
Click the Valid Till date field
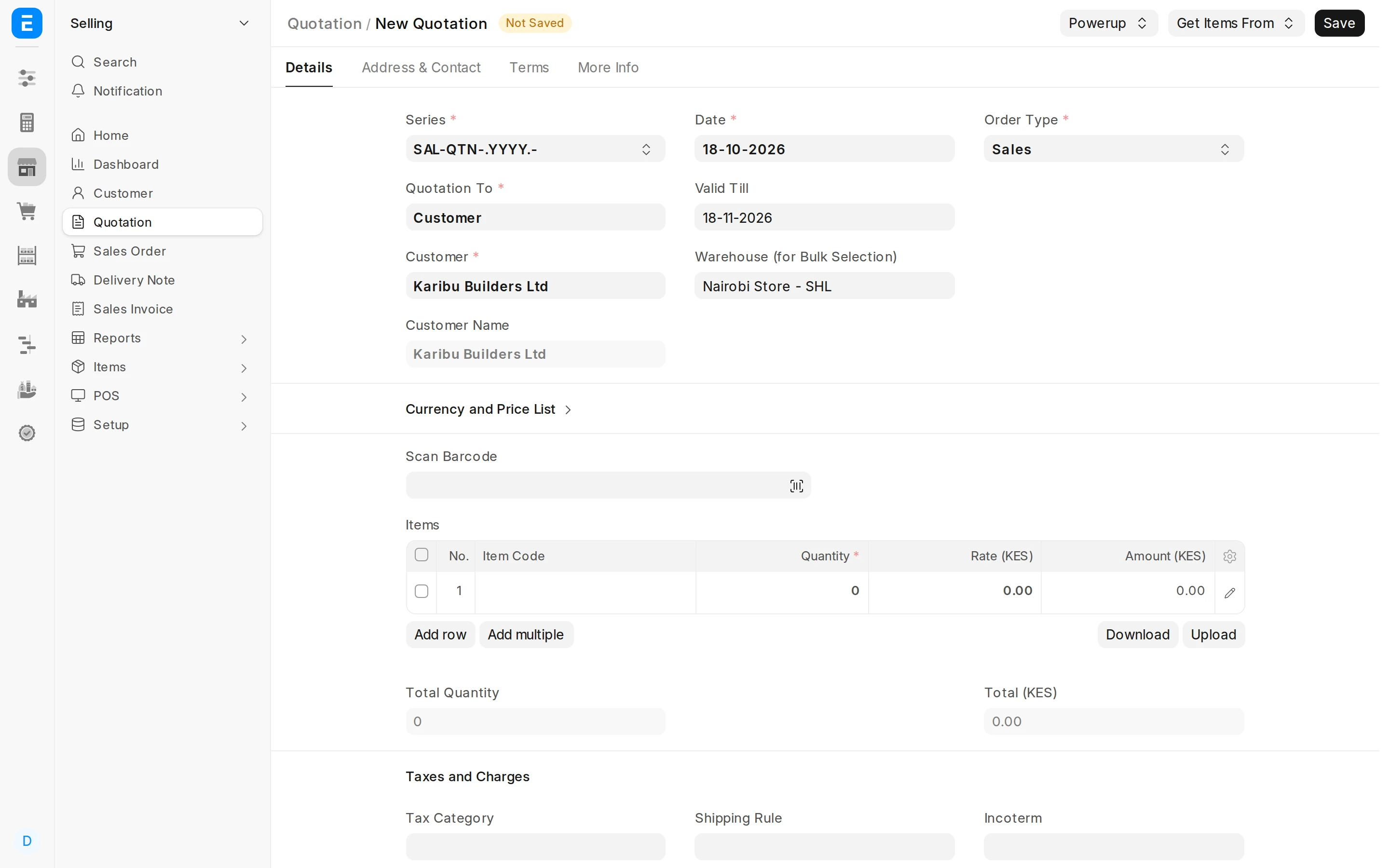[x=824, y=217]
